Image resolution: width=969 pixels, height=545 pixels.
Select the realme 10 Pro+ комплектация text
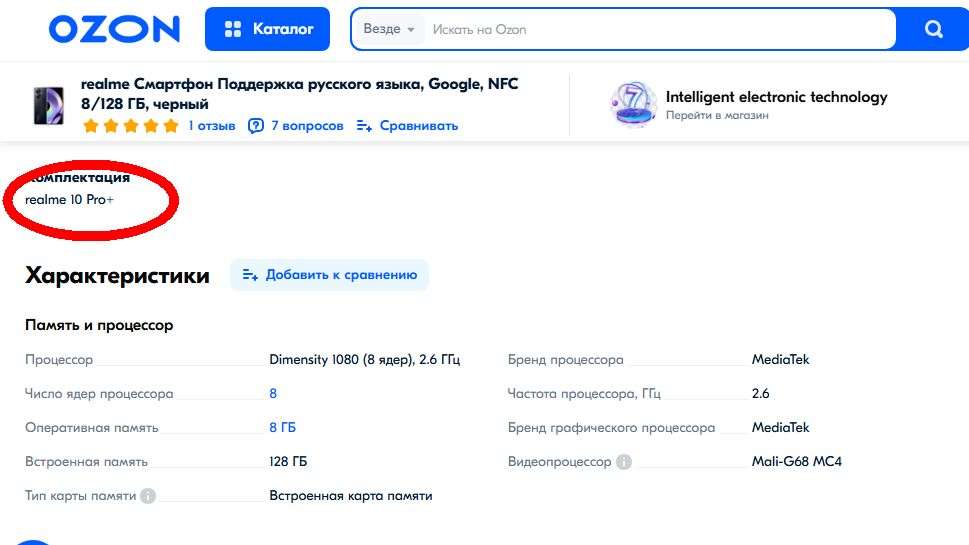69,200
